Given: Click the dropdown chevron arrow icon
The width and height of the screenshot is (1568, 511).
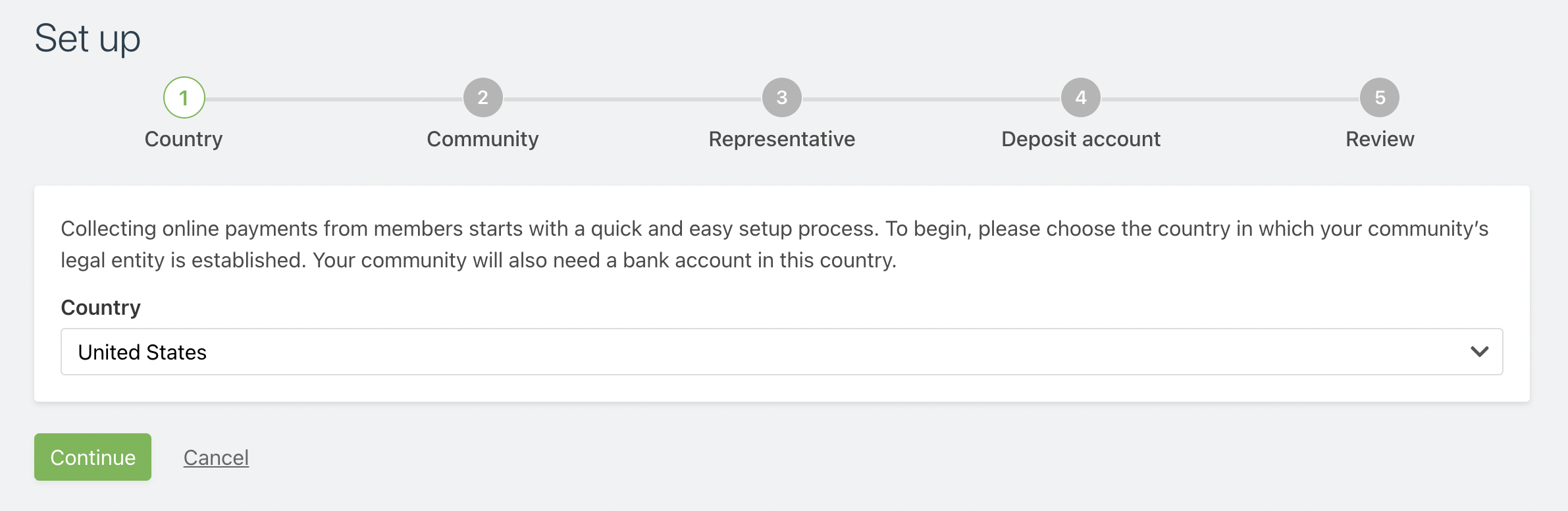Looking at the screenshot, I should click(x=1480, y=352).
